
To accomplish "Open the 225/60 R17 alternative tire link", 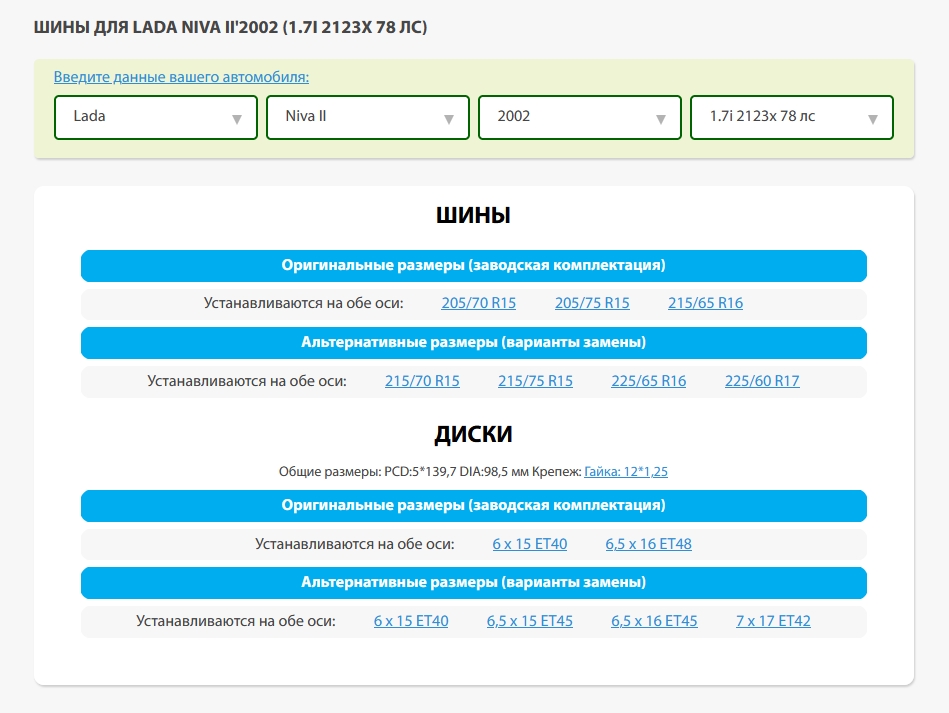I will point(763,381).
